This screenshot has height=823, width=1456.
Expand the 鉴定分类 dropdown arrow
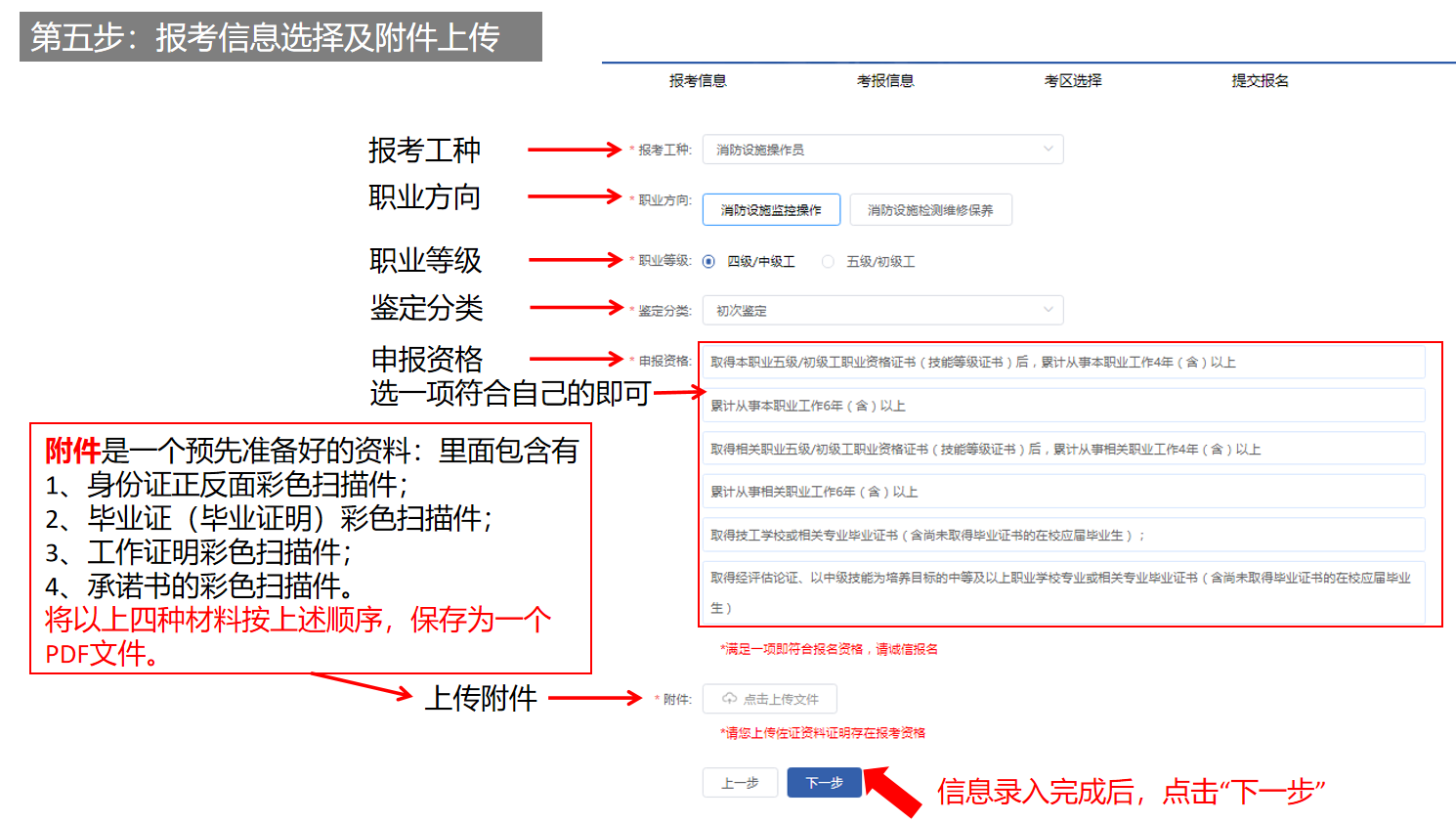(1048, 310)
